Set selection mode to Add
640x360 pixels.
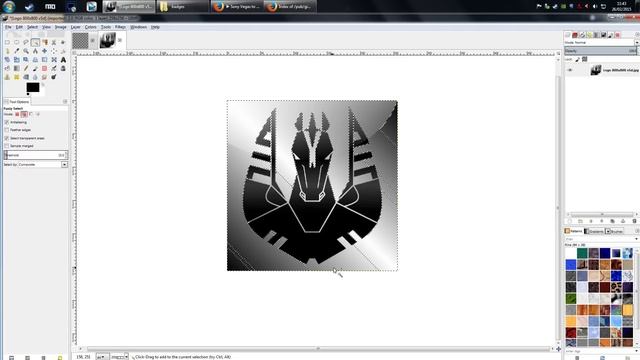click(24, 114)
